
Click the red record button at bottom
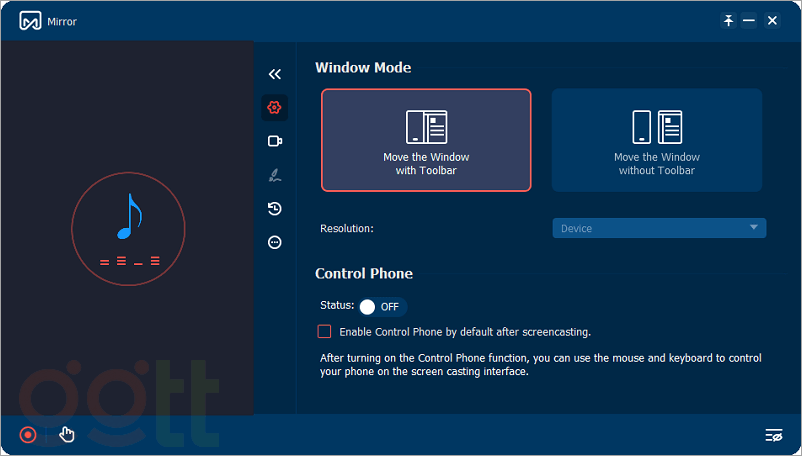point(28,435)
